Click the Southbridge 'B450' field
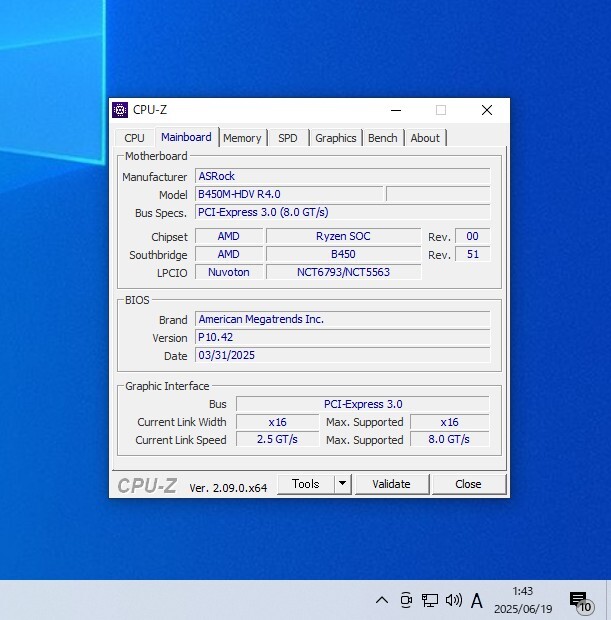The image size is (611, 620). (x=343, y=254)
